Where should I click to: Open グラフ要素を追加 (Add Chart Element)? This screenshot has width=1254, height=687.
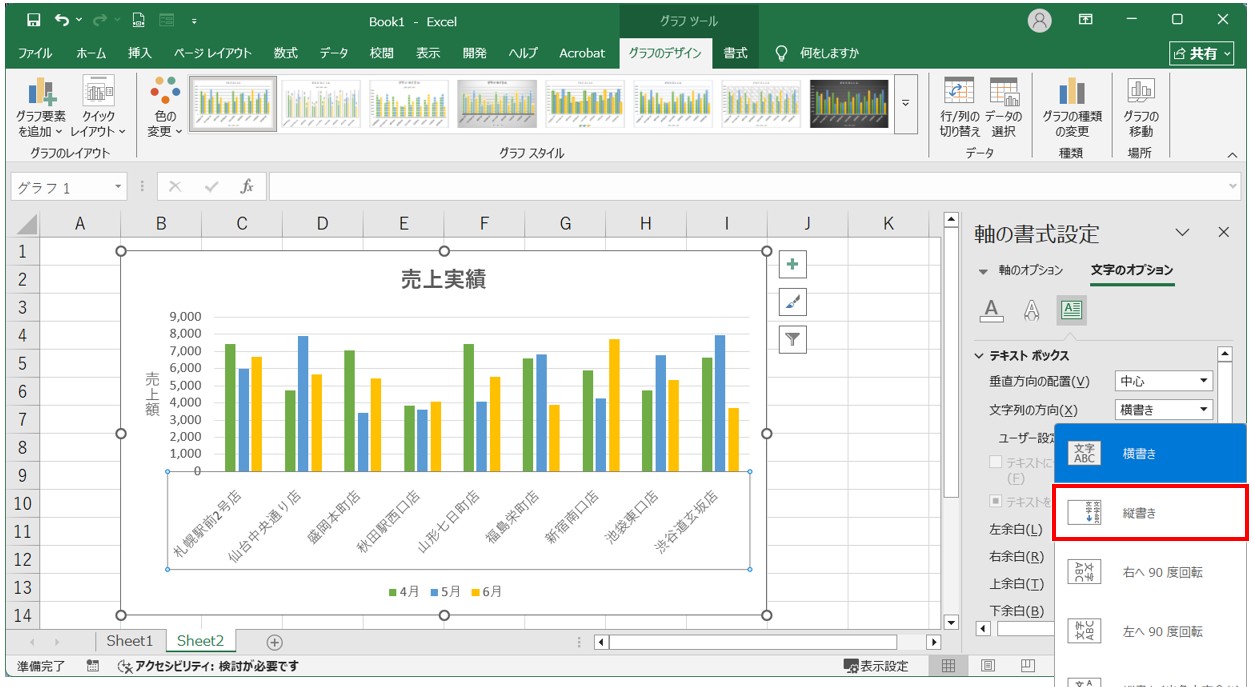[41, 109]
